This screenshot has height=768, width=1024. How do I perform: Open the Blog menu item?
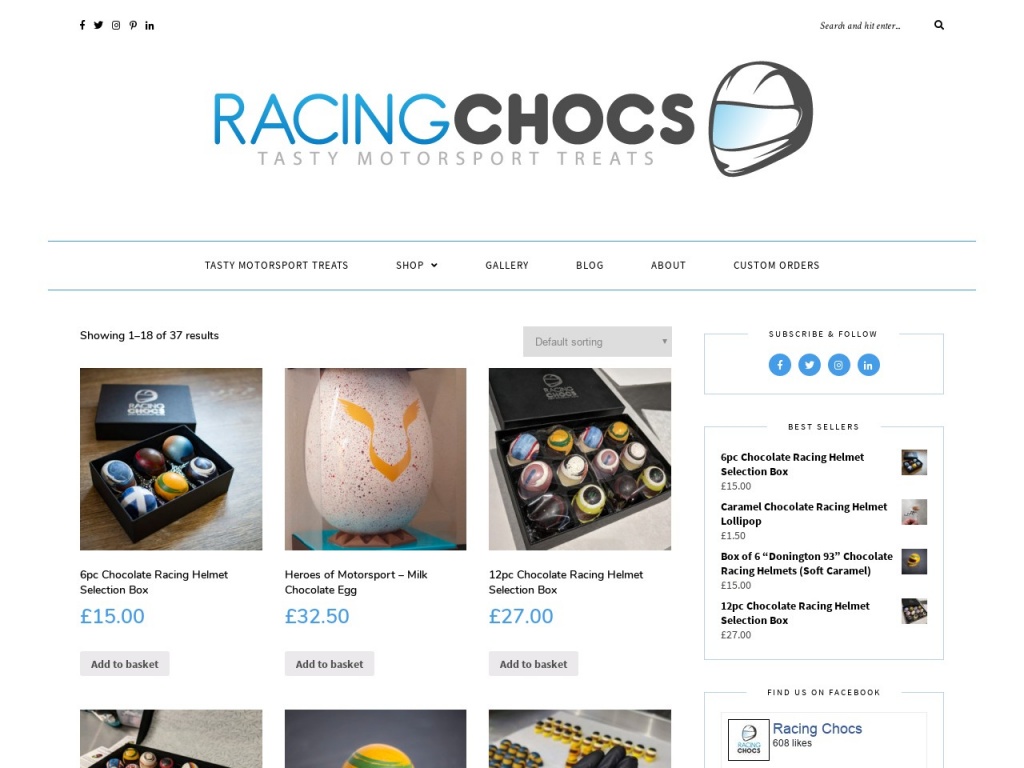point(590,265)
